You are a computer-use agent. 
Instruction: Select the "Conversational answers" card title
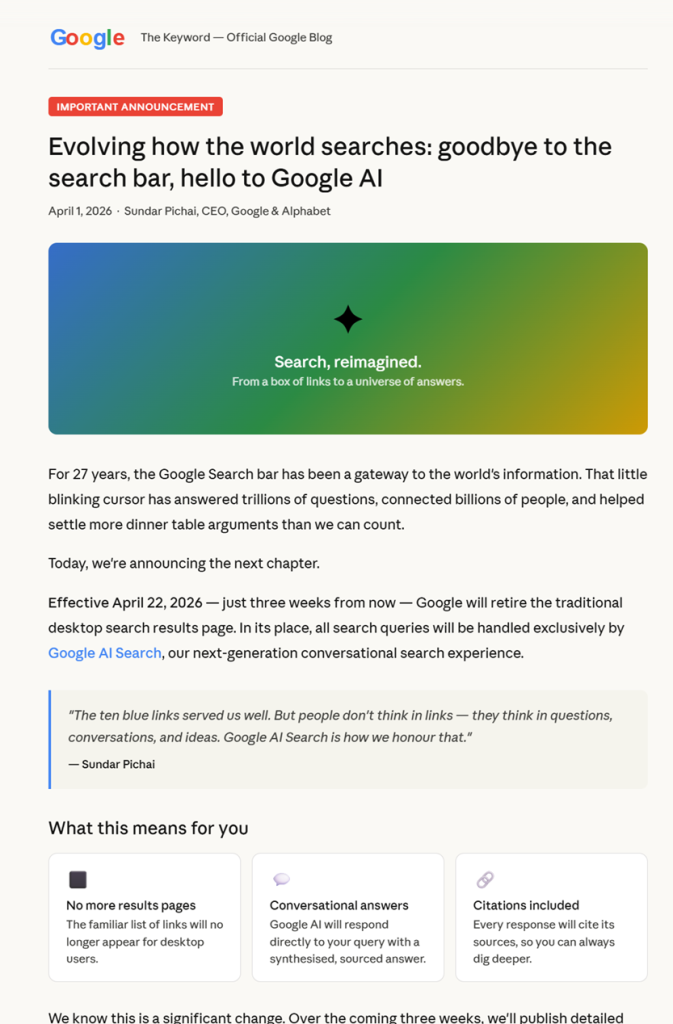click(x=339, y=906)
